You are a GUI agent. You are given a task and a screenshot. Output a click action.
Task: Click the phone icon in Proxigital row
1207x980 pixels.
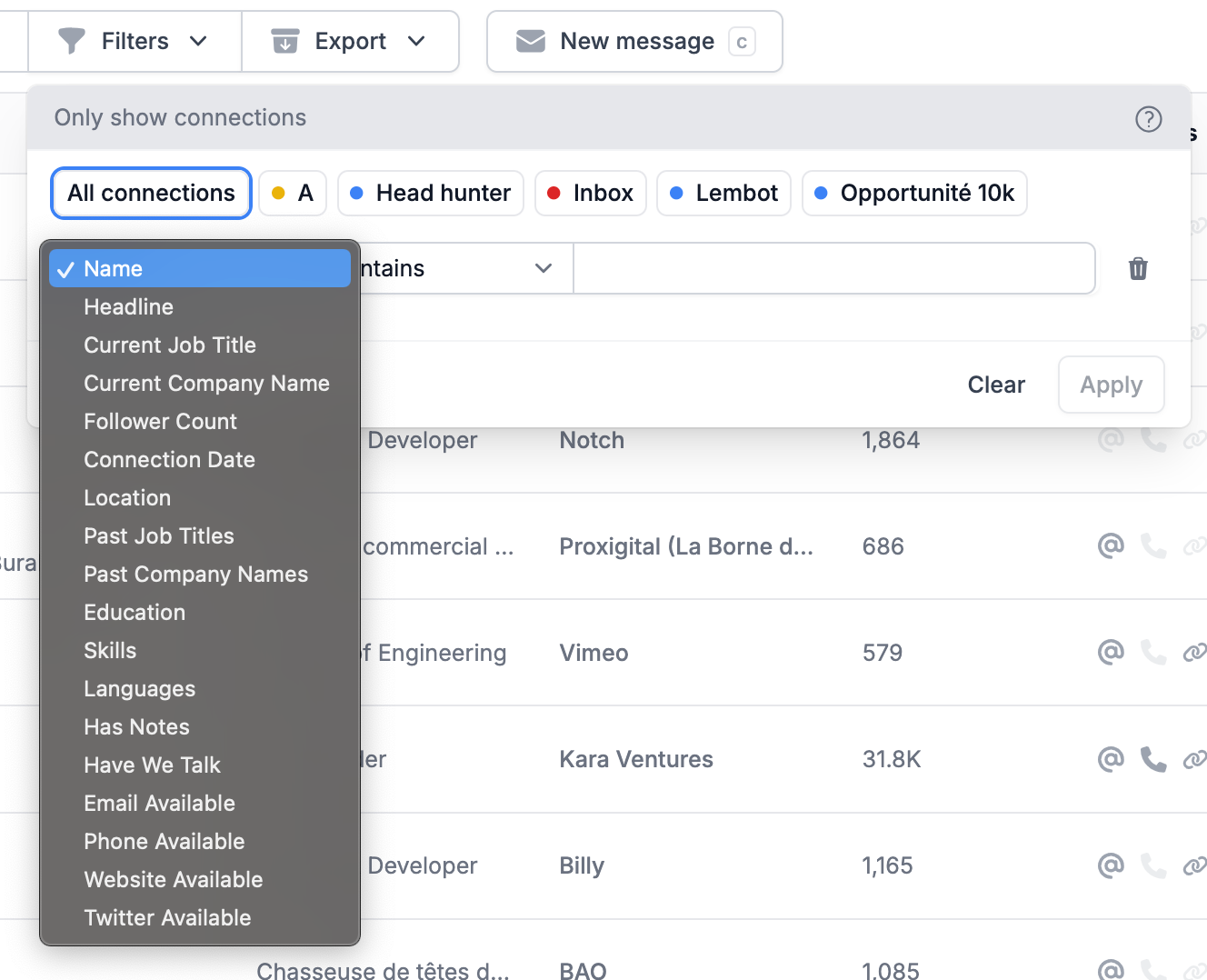pos(1153,545)
